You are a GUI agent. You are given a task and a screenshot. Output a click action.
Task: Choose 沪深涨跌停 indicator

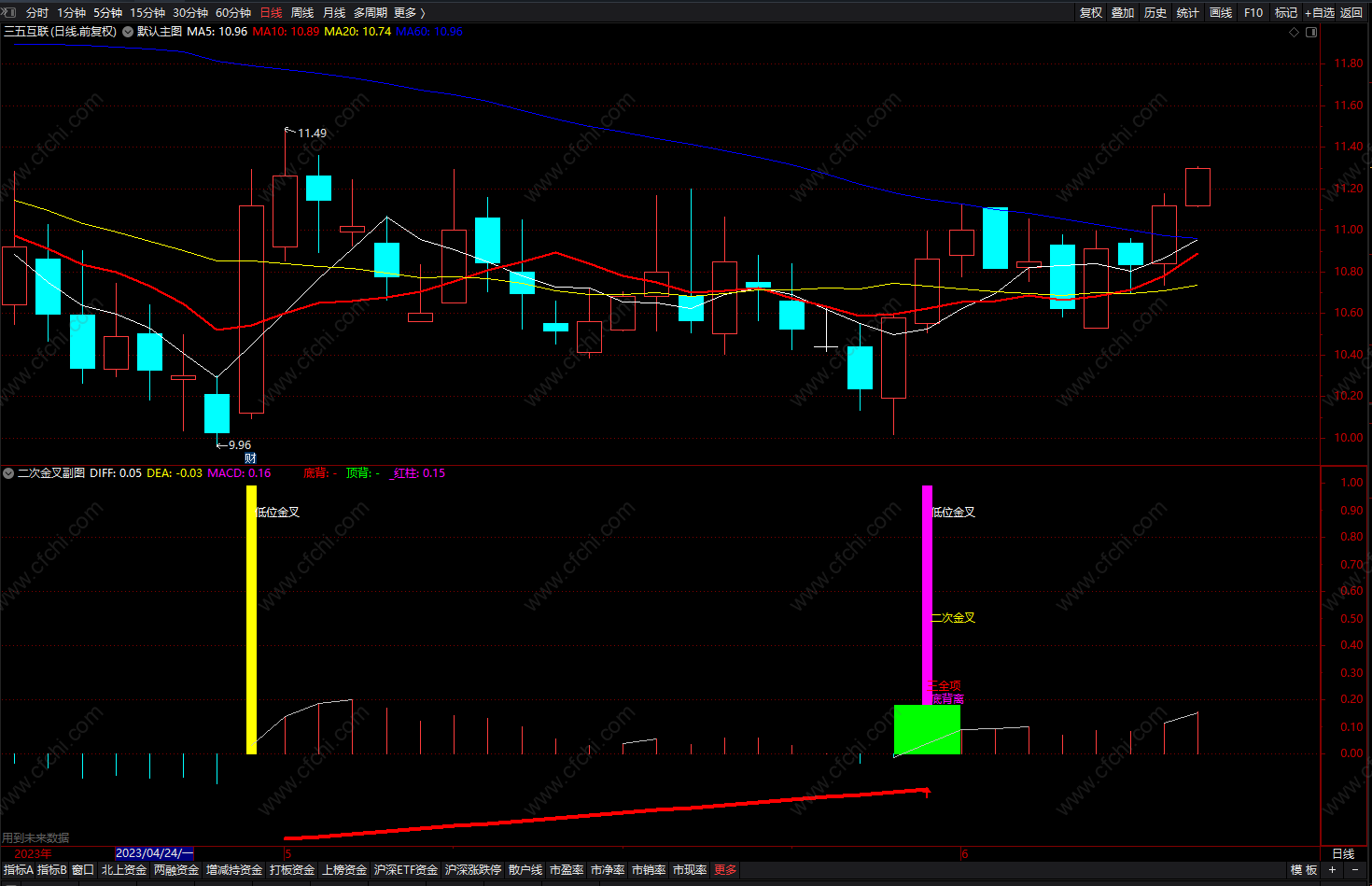[473, 870]
